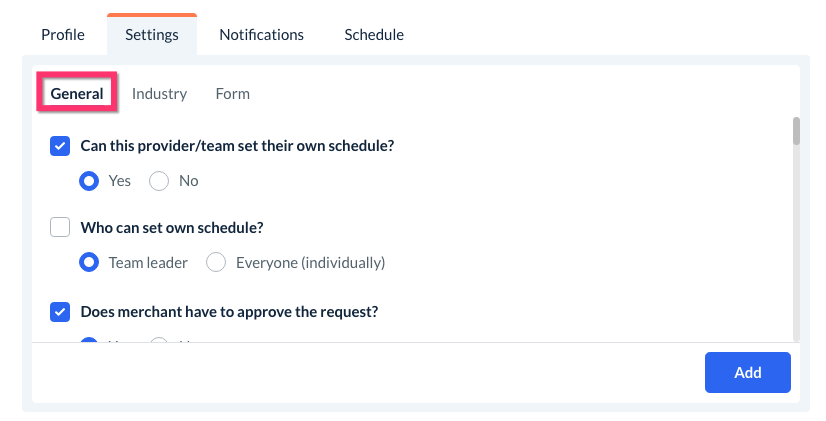The image size is (826, 421).
Task: Click the 'Can this provider/team set their own schedule?' label
Action: (x=237, y=146)
